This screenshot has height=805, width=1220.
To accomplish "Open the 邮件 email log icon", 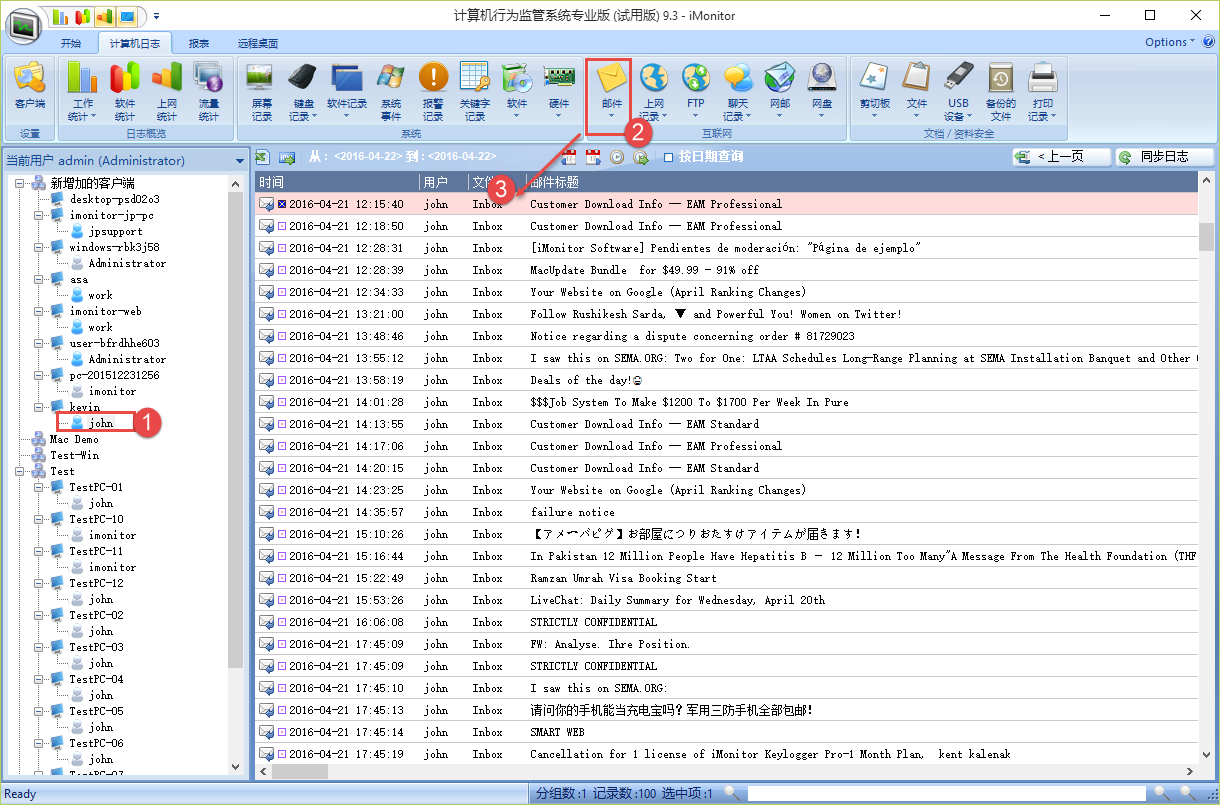I will (x=611, y=91).
